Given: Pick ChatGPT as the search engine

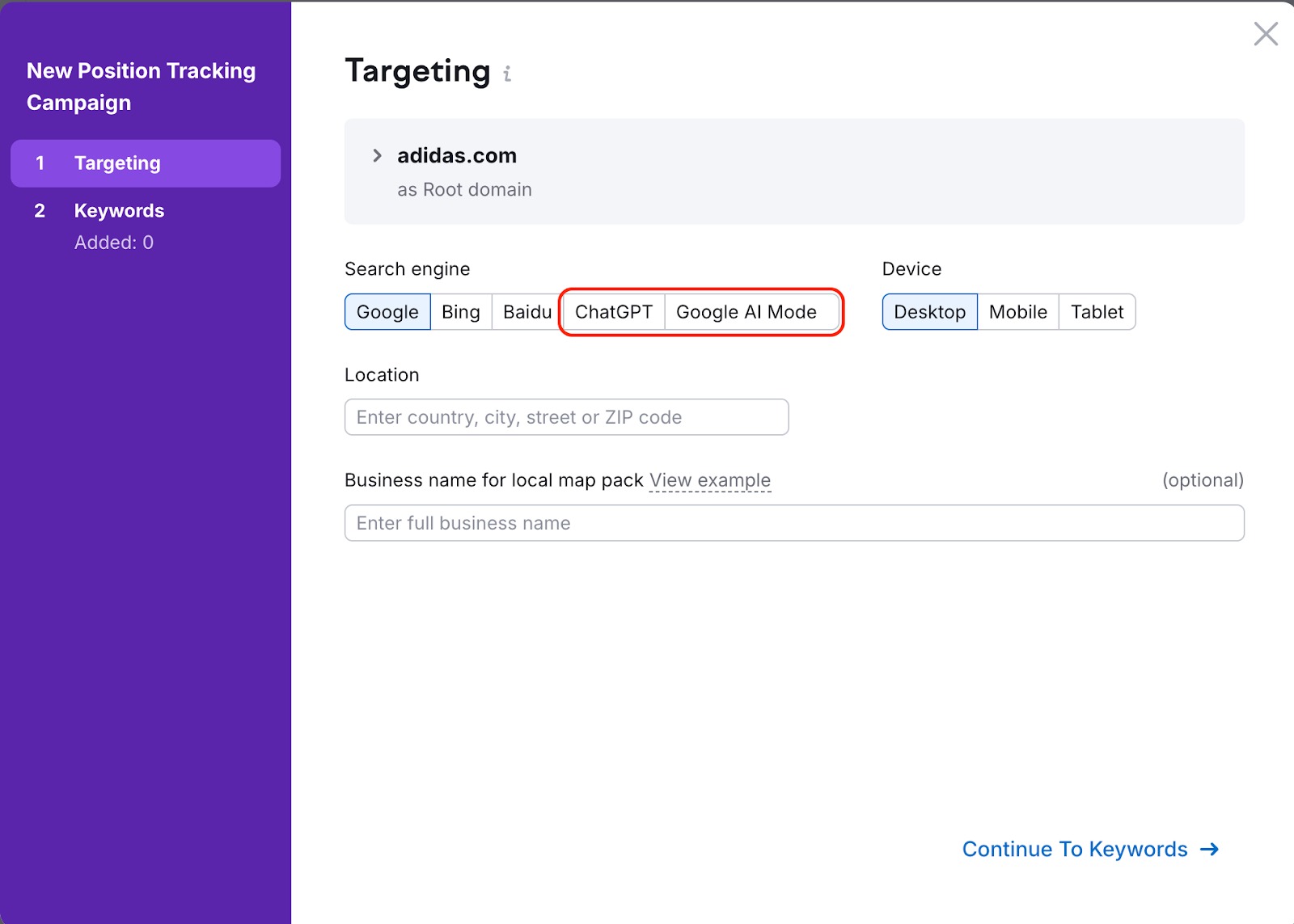Looking at the screenshot, I should pyautogui.click(x=614, y=312).
